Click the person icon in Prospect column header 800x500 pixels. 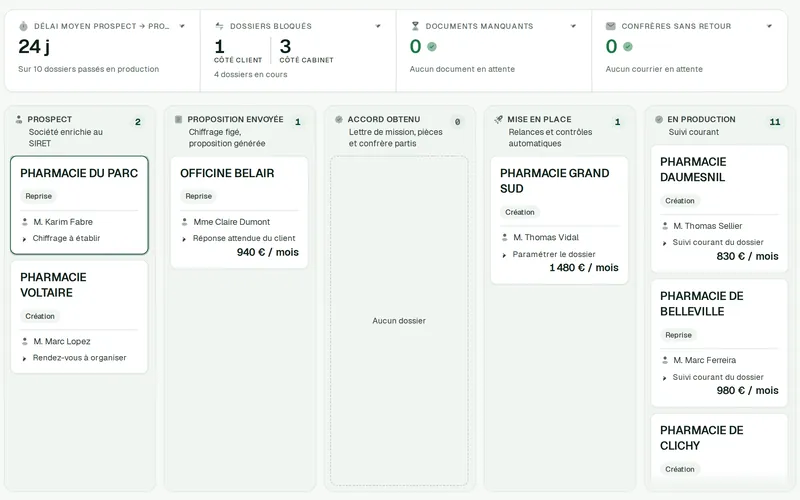19,119
